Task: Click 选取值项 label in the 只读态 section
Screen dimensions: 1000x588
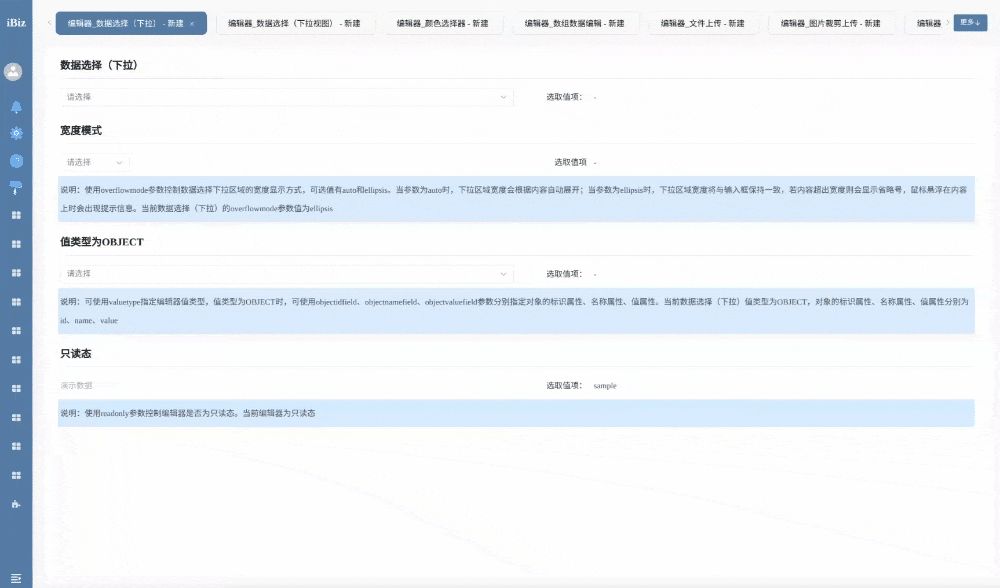Action: click(564, 385)
